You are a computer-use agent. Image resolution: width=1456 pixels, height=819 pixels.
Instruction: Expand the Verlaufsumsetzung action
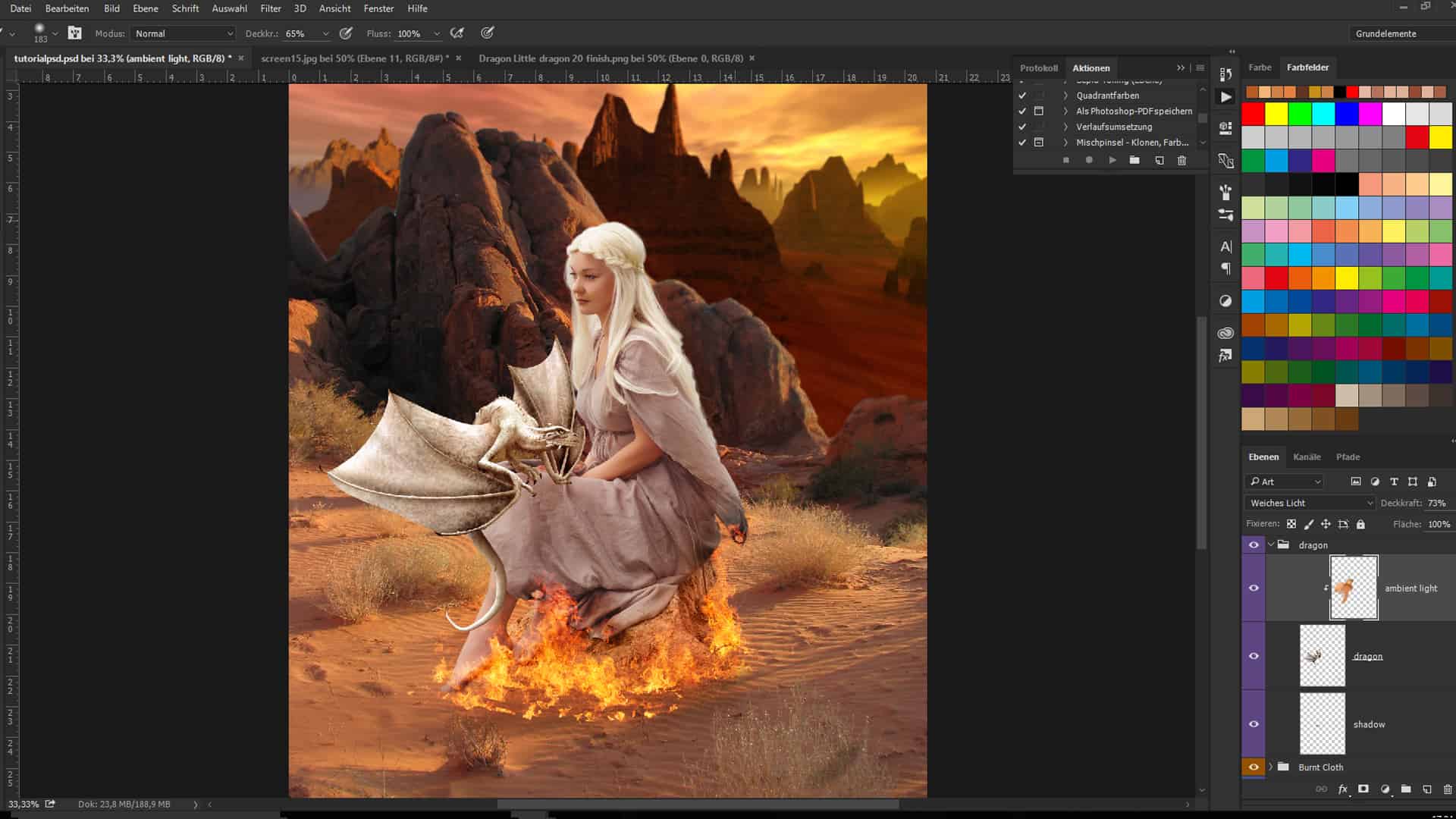(1065, 127)
